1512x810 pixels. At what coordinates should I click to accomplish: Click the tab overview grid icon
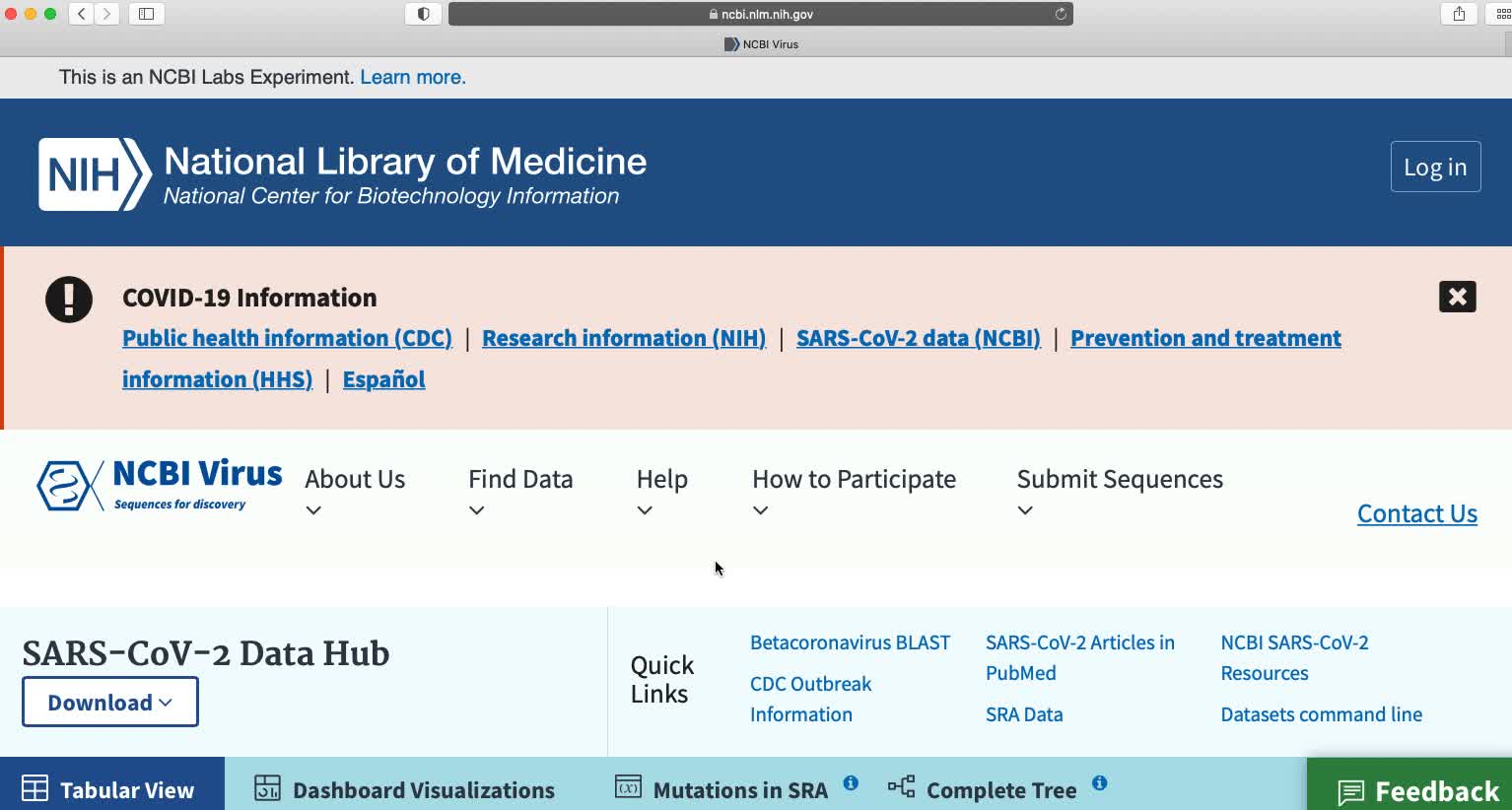point(1503,14)
